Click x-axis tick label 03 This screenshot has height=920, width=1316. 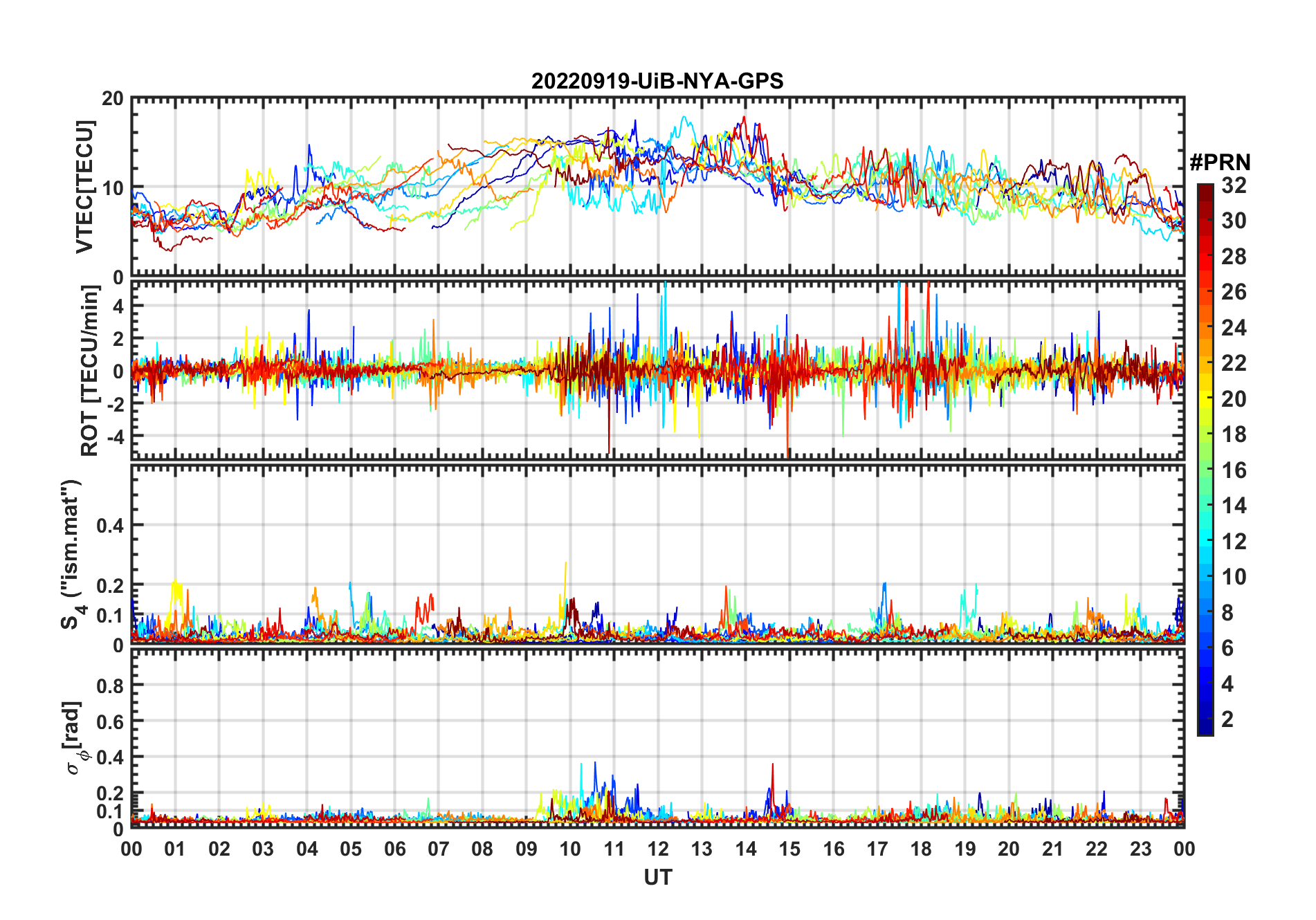[263, 849]
